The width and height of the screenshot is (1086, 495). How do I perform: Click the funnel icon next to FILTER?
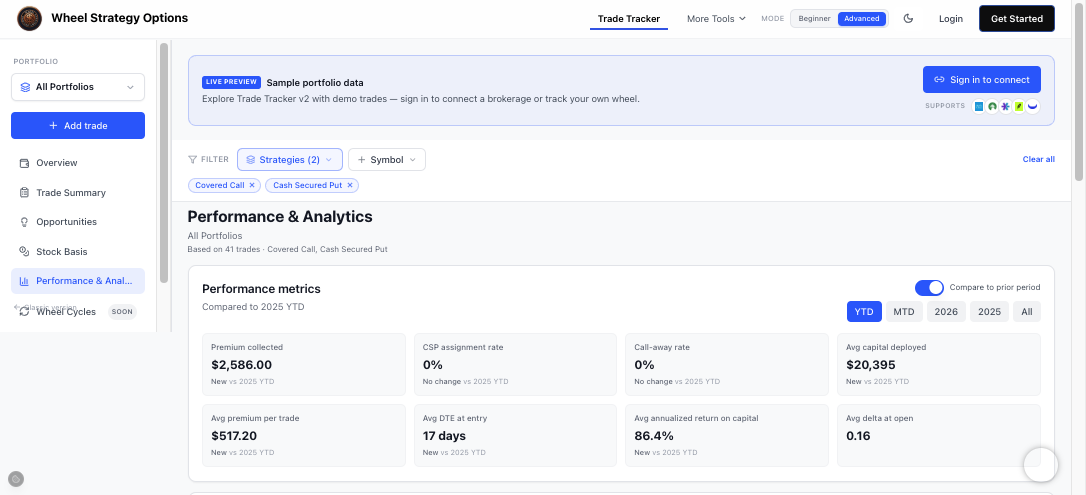pyautogui.click(x=193, y=160)
